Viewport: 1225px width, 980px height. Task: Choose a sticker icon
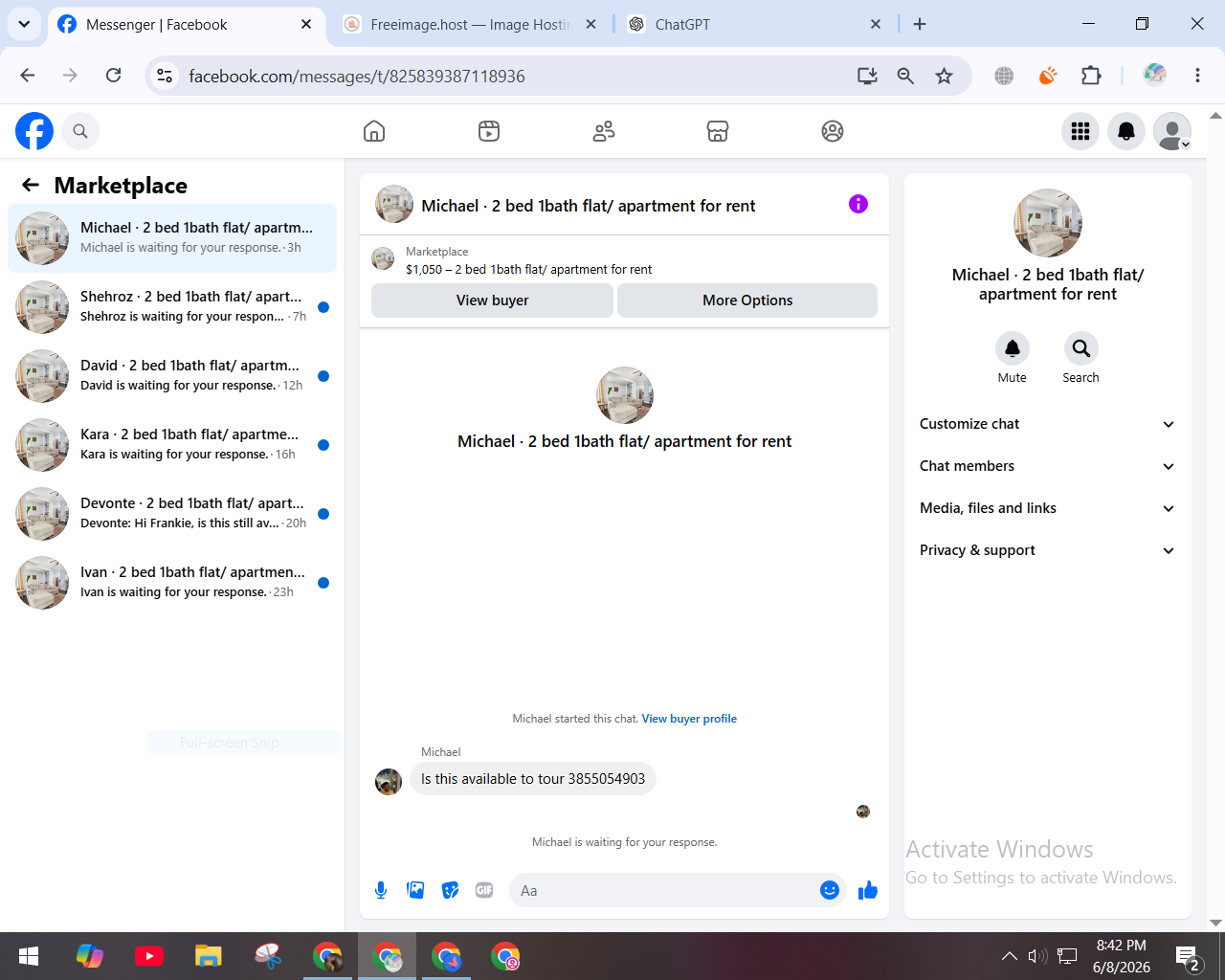(450, 891)
